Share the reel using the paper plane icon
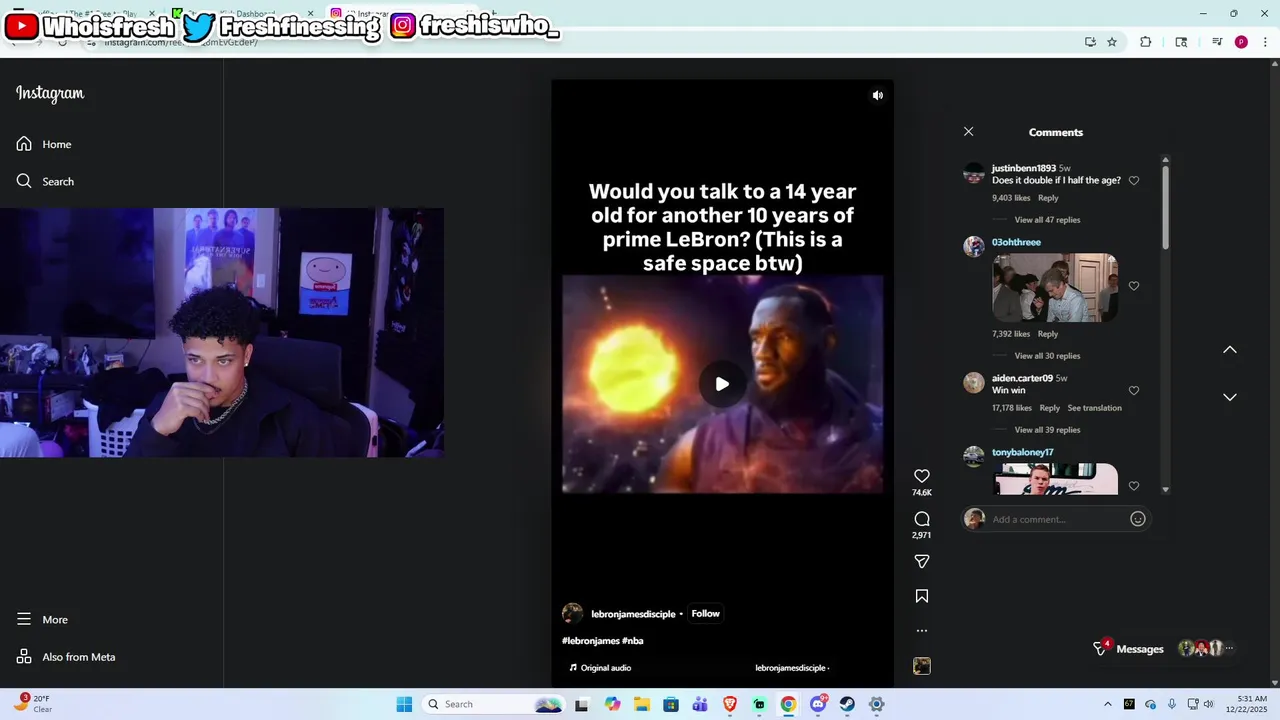Viewport: 1280px width, 720px height. coord(922,562)
